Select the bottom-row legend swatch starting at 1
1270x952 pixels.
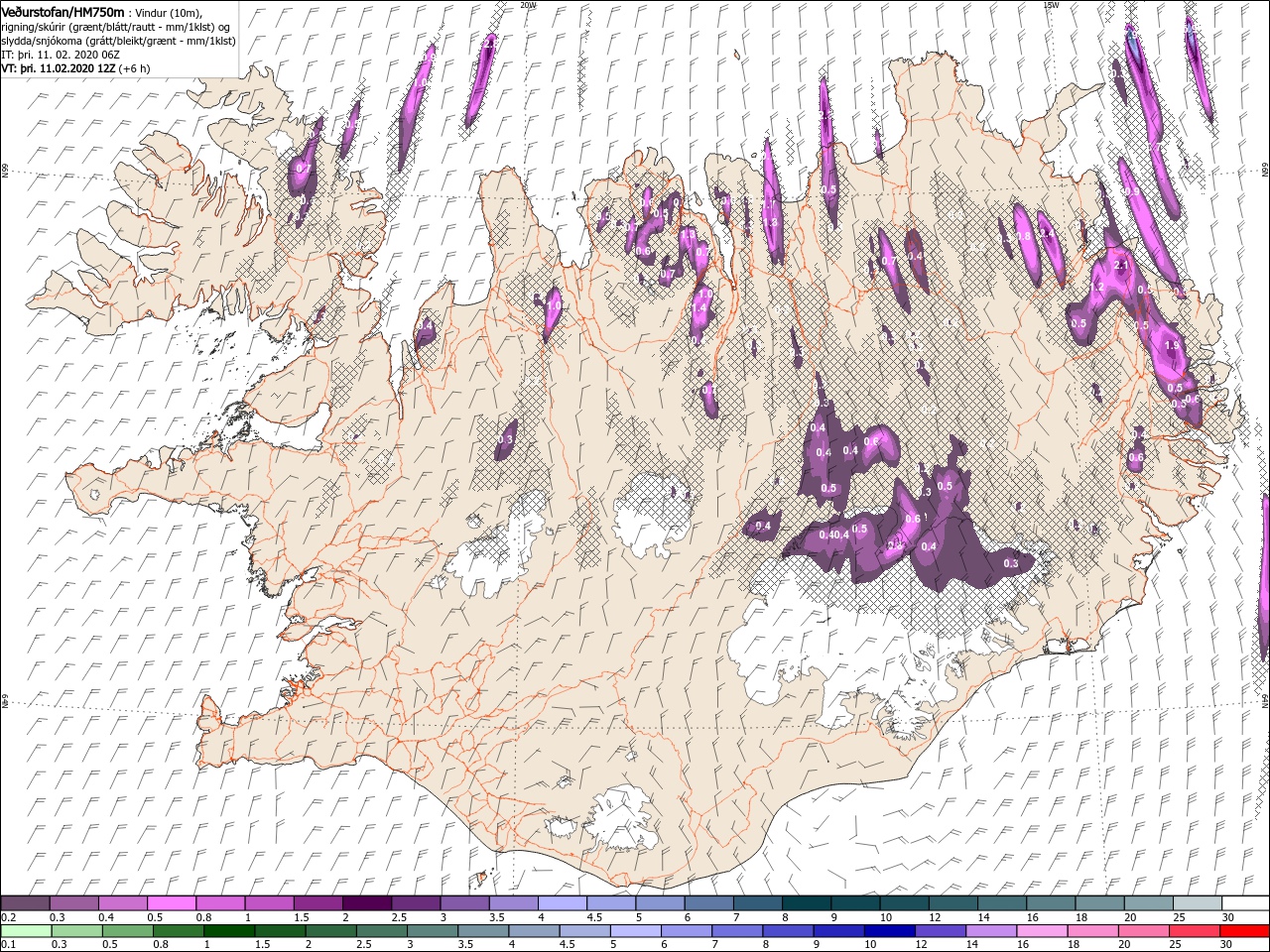pos(230,931)
